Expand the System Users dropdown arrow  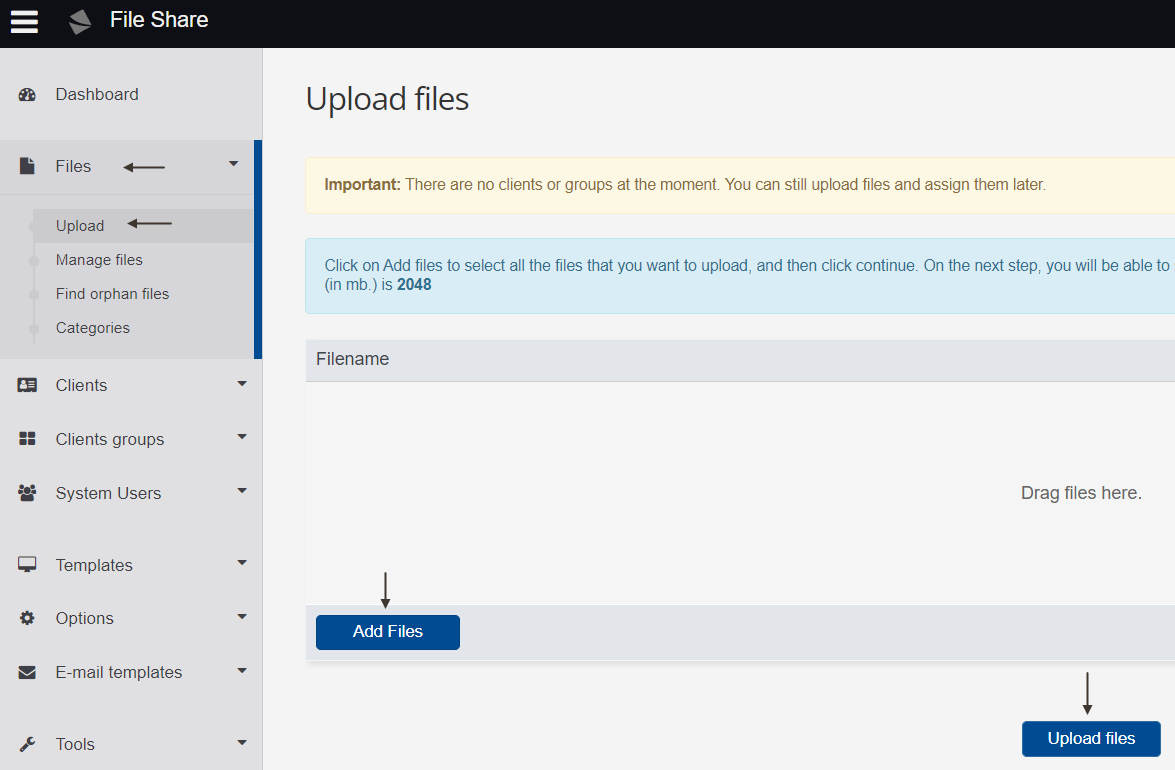pos(241,491)
